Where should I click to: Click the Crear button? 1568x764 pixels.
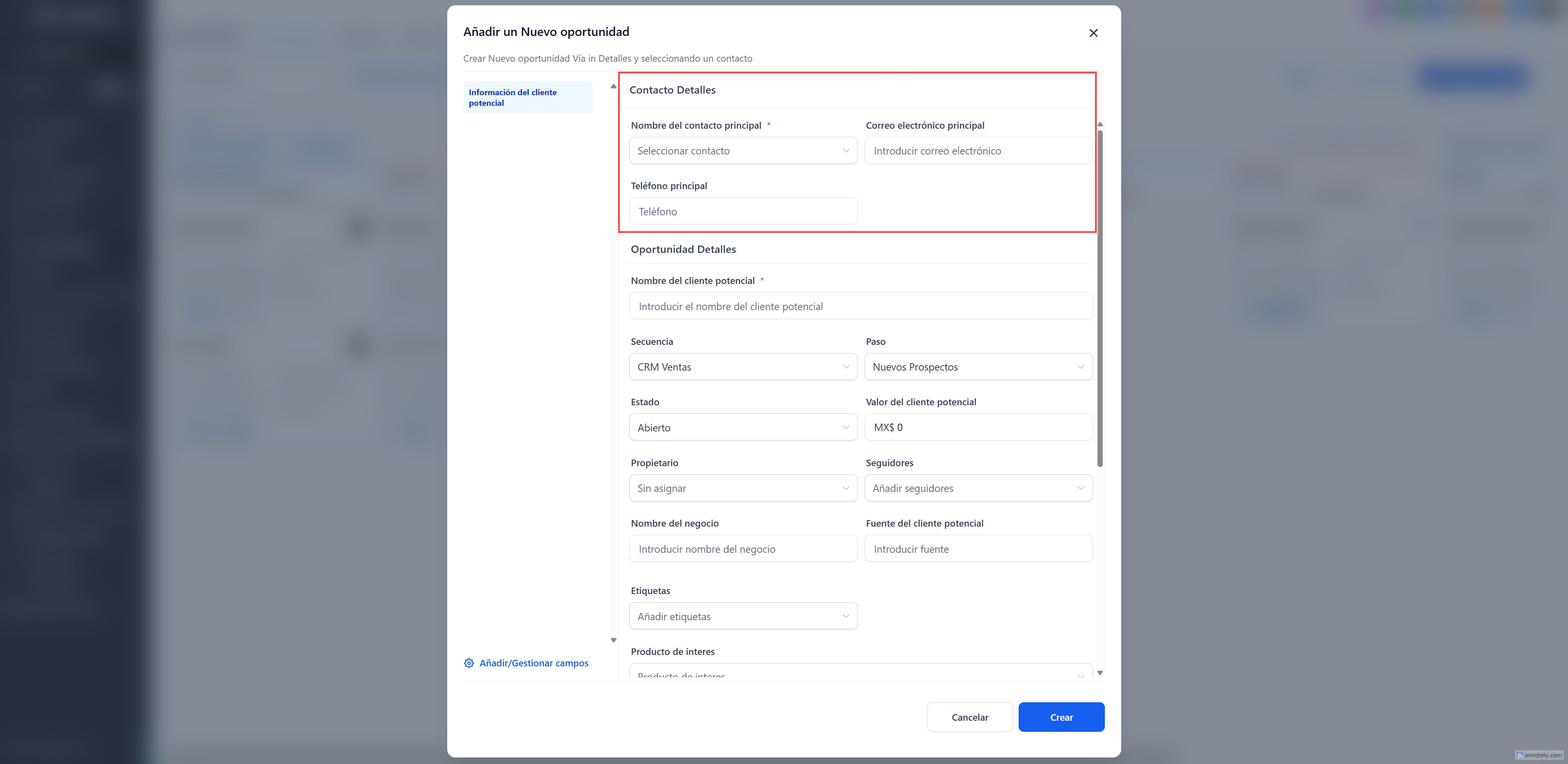pyautogui.click(x=1061, y=717)
